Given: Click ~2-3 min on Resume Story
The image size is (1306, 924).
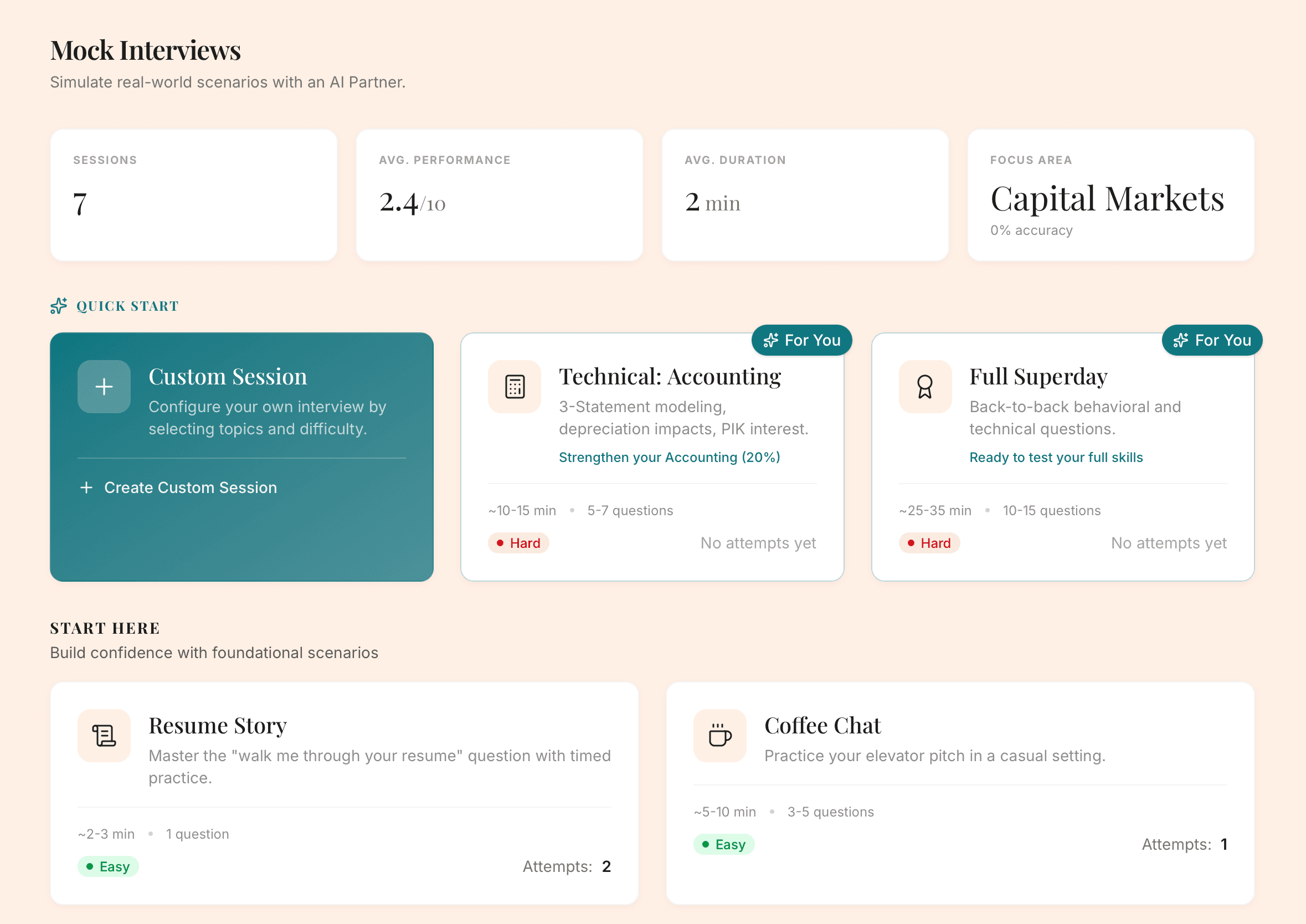Looking at the screenshot, I should click(106, 834).
